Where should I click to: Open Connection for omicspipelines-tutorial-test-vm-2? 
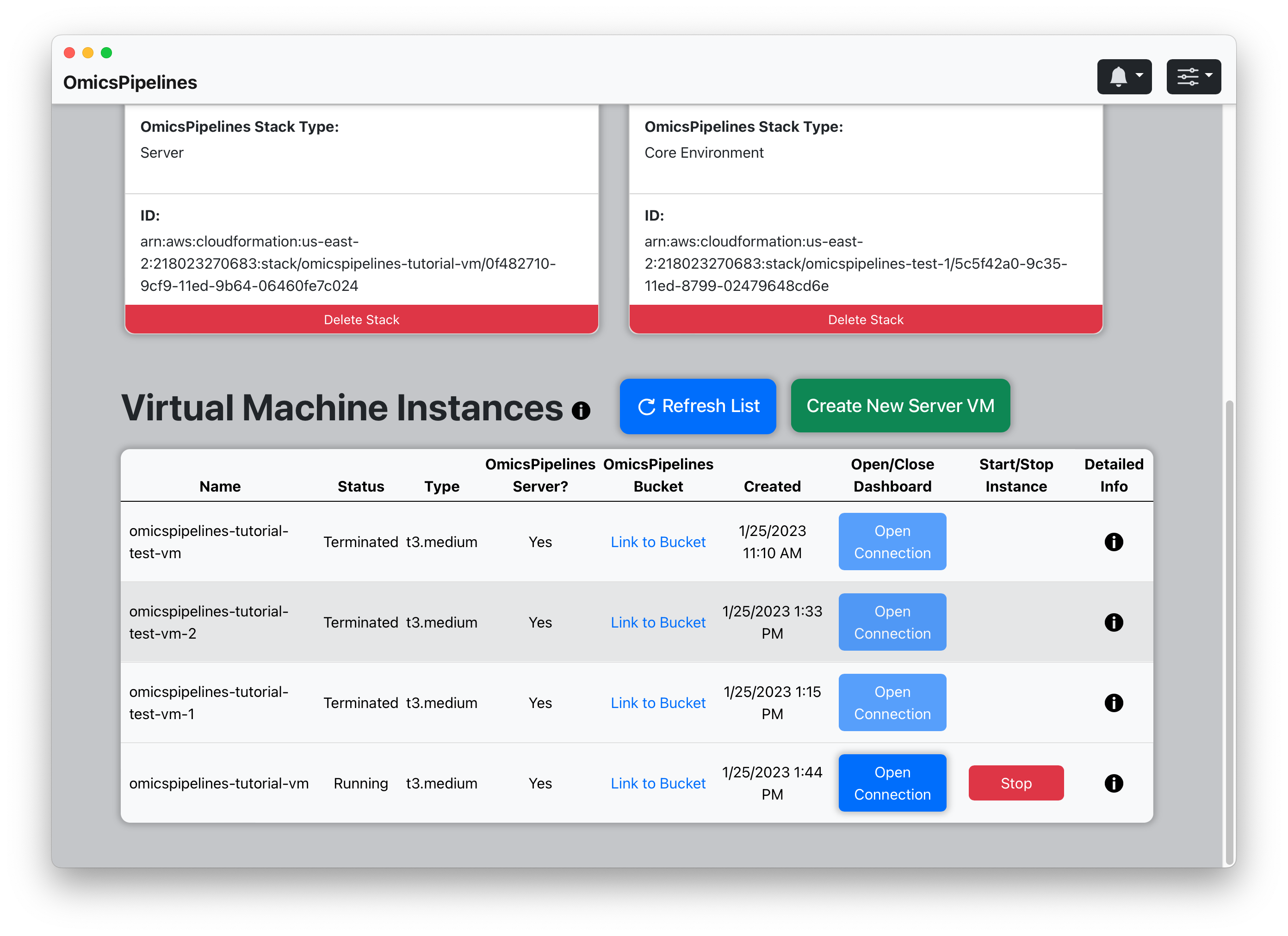click(x=892, y=622)
